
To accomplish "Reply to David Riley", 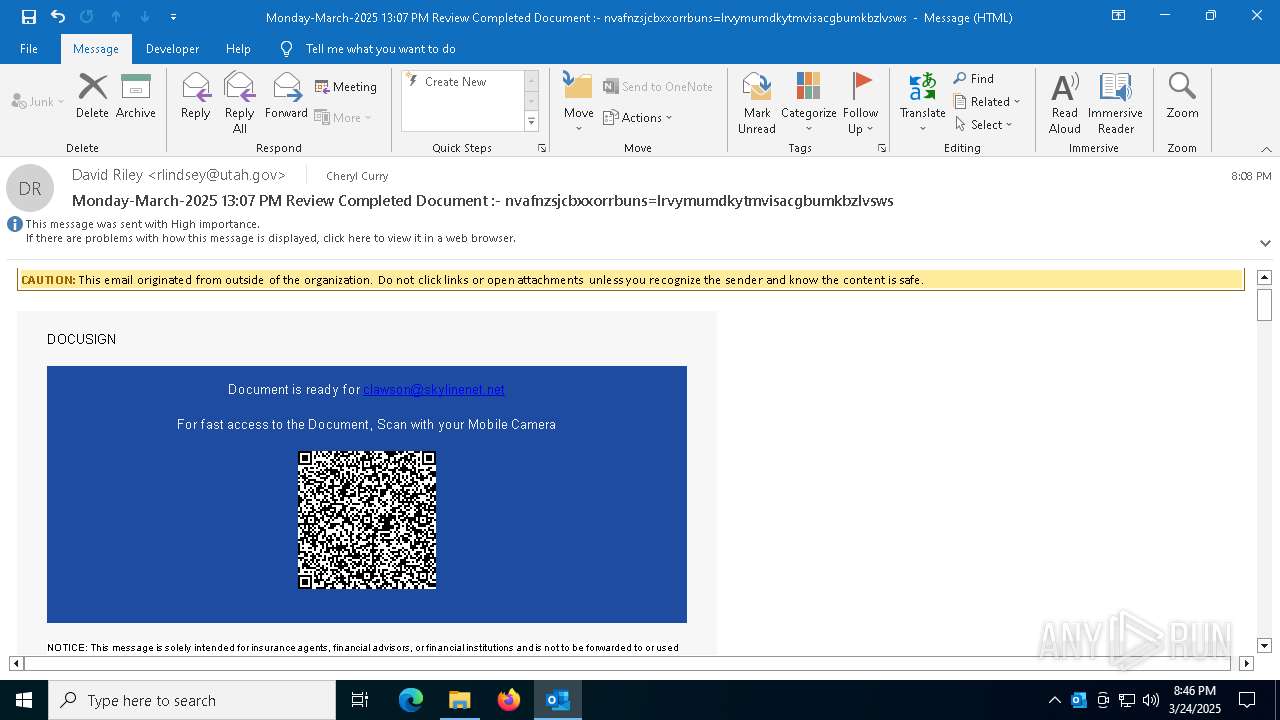I will tap(195, 96).
